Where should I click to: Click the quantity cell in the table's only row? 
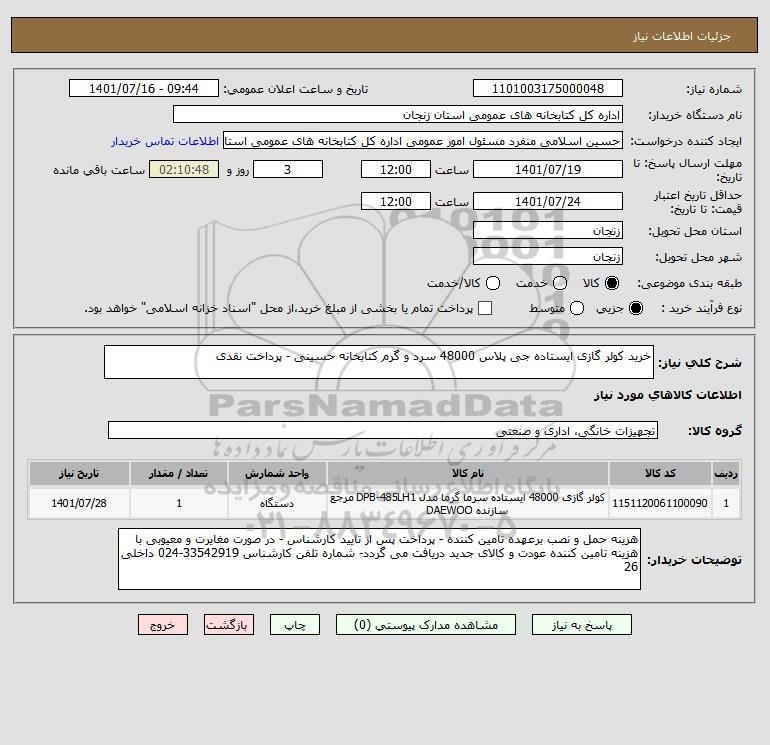(179, 503)
